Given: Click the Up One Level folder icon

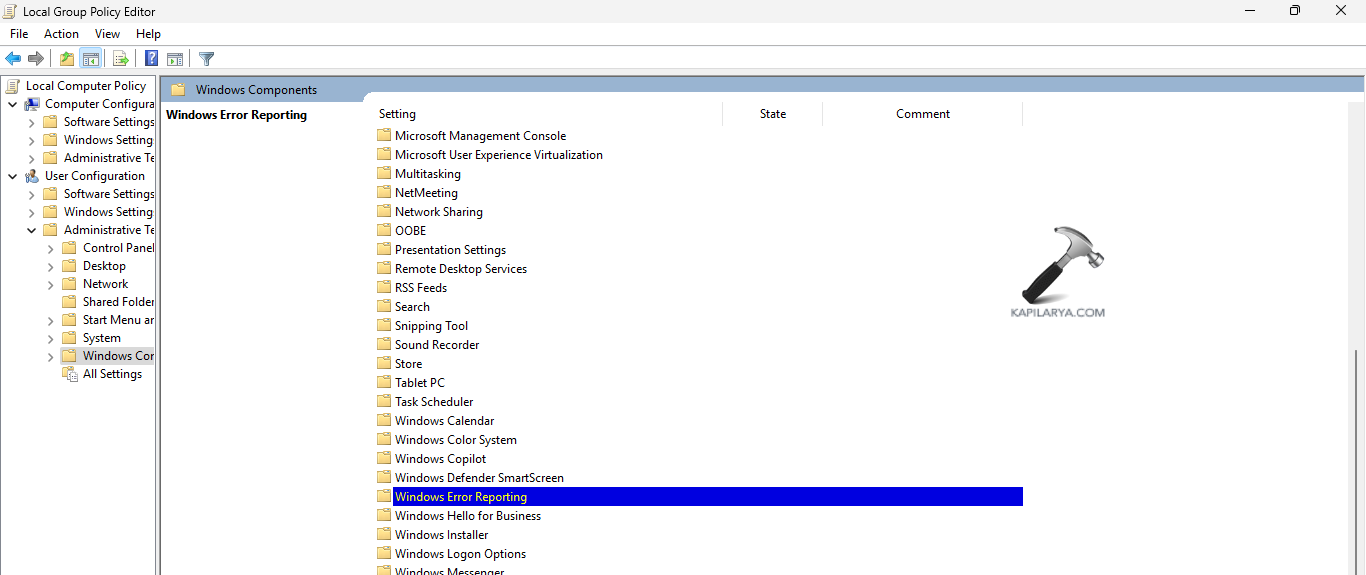Looking at the screenshot, I should [x=67, y=59].
